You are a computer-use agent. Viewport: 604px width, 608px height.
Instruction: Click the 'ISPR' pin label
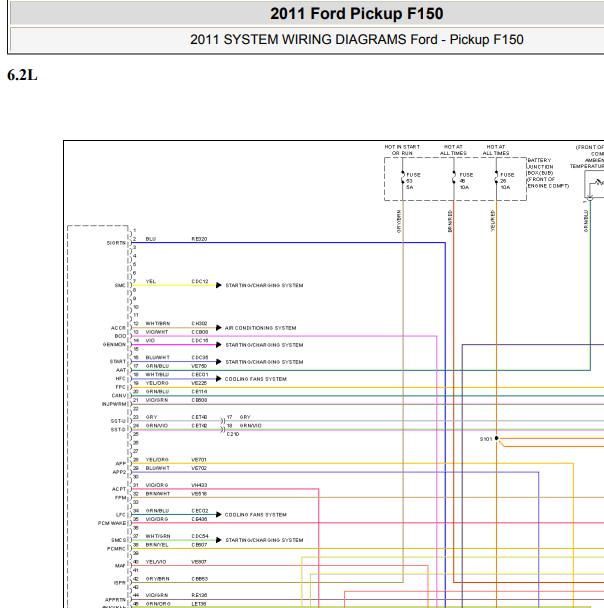tap(120, 583)
